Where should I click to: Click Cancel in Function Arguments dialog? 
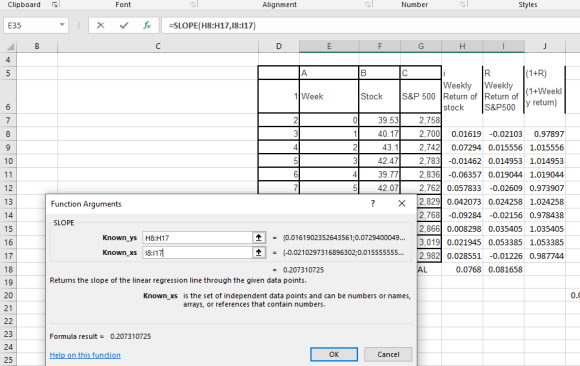pyautogui.click(x=388, y=354)
